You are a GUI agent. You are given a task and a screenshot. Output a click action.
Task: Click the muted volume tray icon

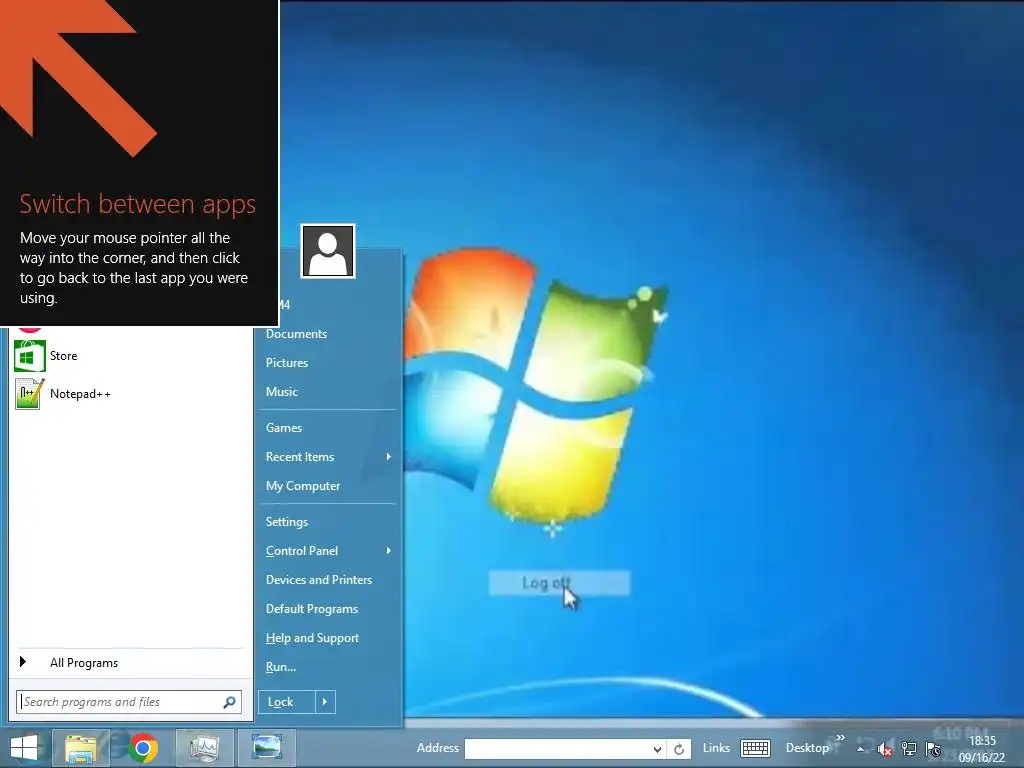click(885, 749)
